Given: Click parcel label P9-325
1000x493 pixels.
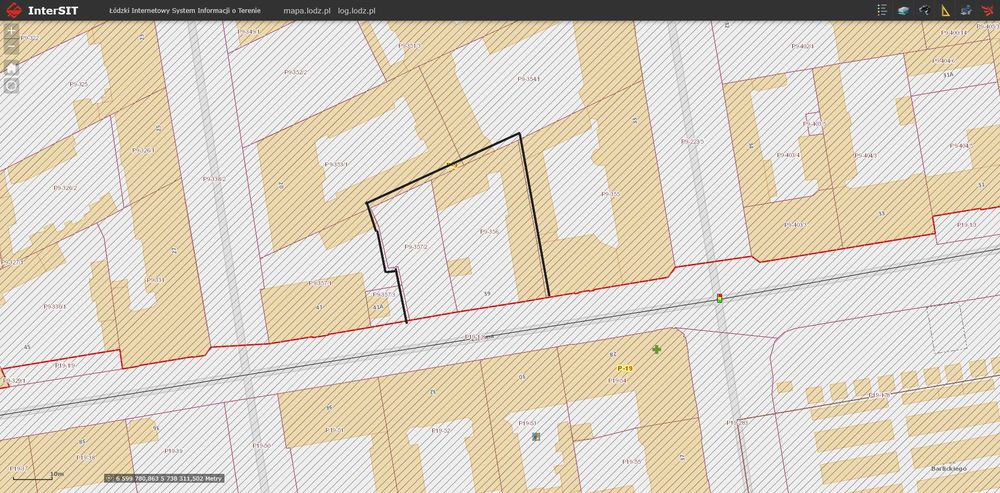Looking at the screenshot, I should 79,84.
